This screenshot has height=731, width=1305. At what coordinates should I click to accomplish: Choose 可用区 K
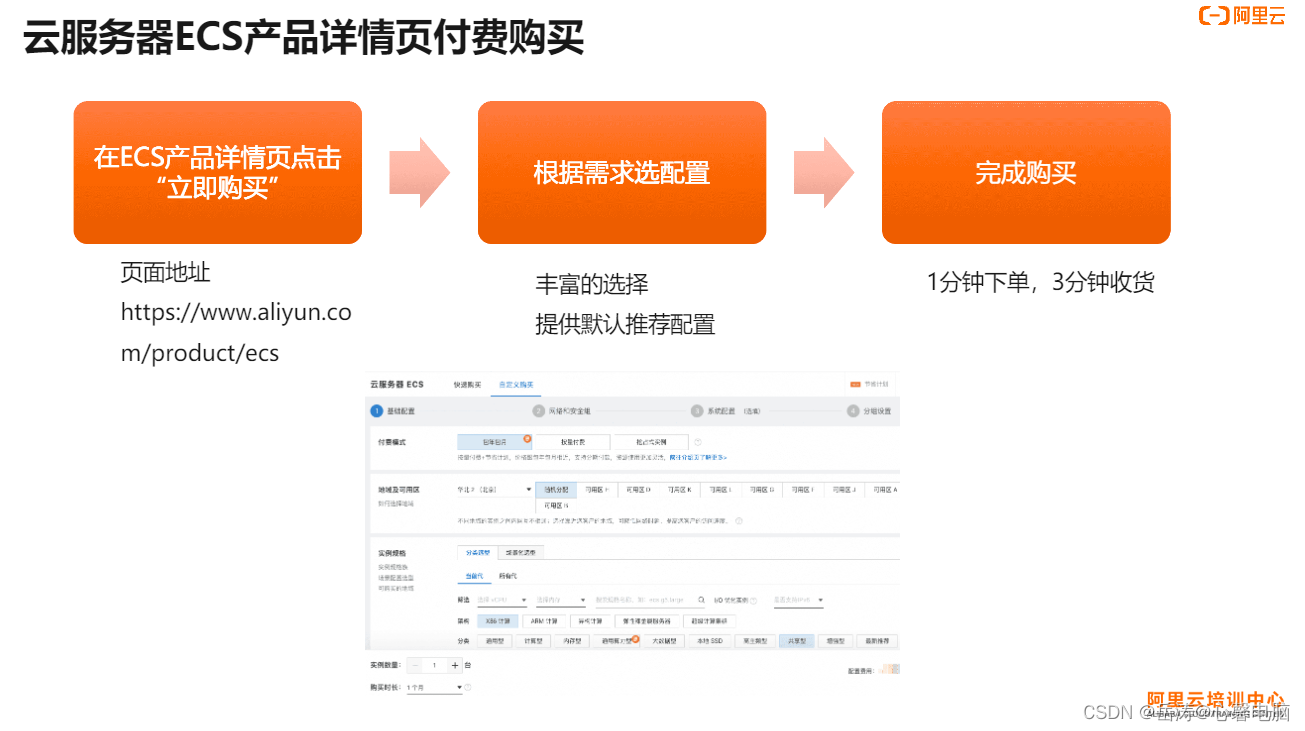tap(679, 490)
